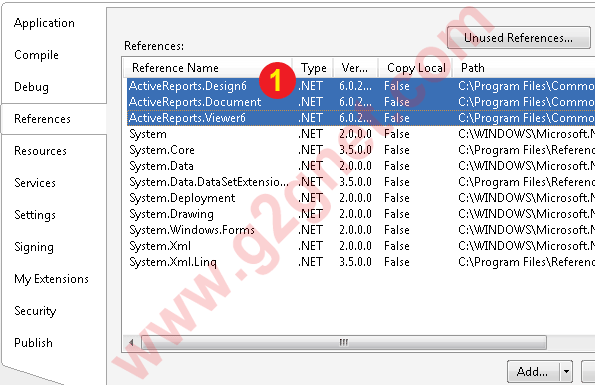This screenshot has width=595, height=385.
Task: Open the Publish tab
Action: [33, 343]
